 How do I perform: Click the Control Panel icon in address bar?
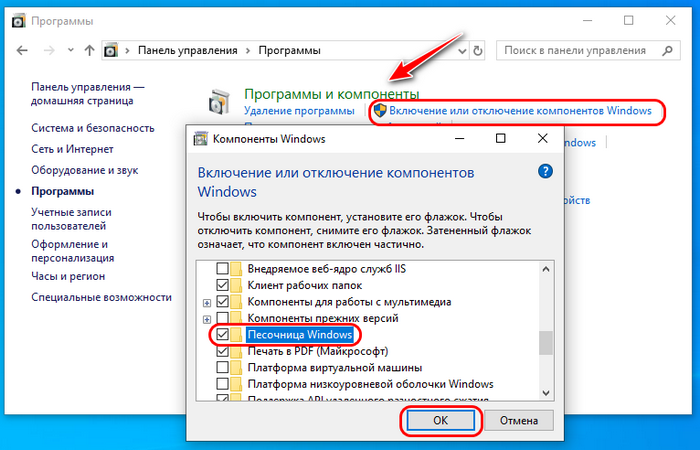[x=111, y=50]
